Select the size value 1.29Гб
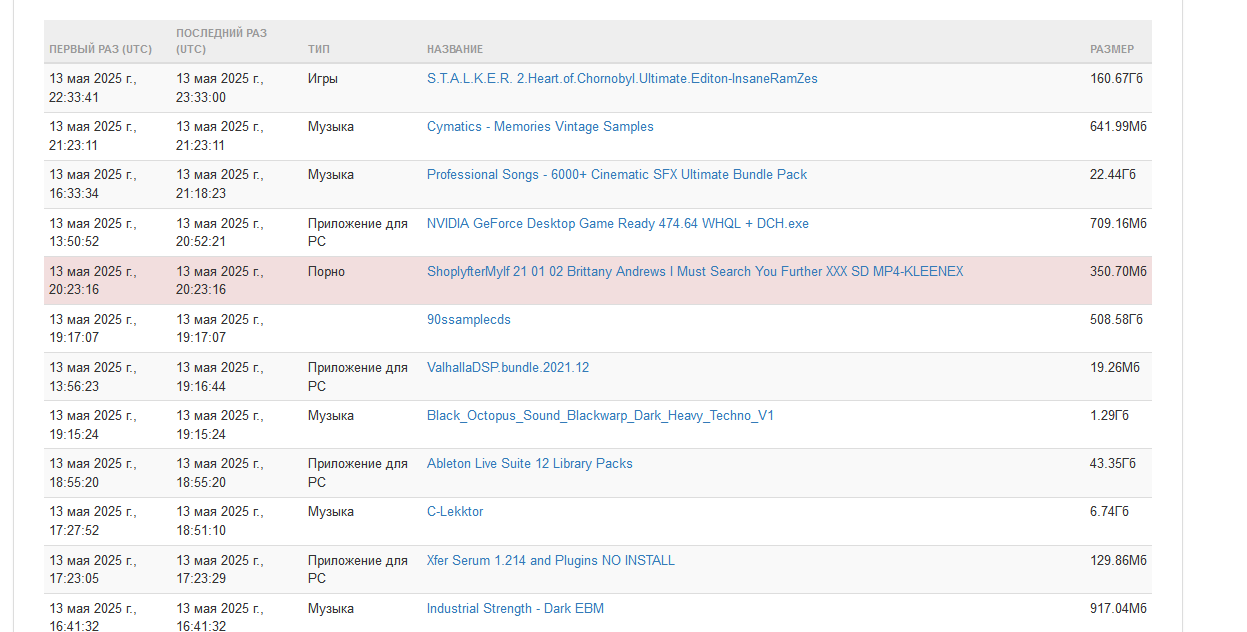This screenshot has width=1247, height=632. (x=1110, y=416)
